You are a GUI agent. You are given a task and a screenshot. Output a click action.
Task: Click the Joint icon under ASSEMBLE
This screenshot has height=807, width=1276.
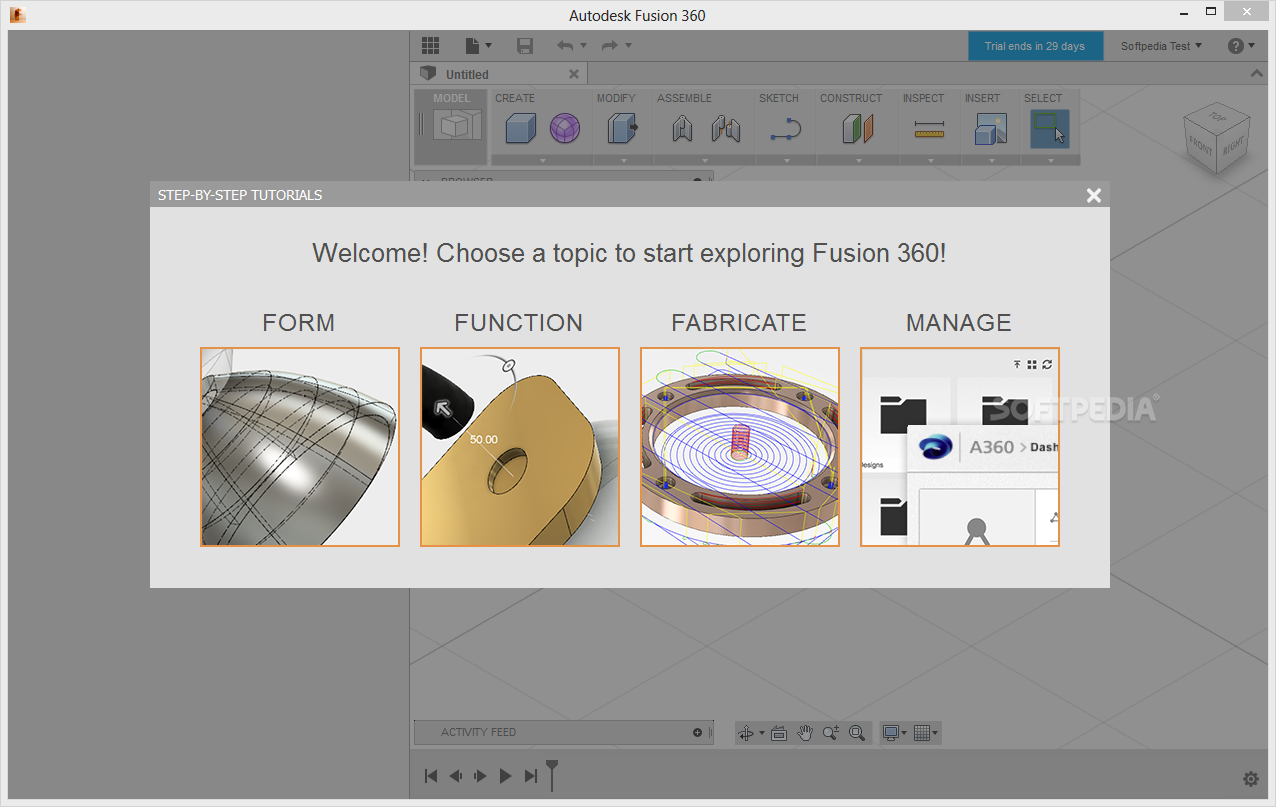(726, 129)
